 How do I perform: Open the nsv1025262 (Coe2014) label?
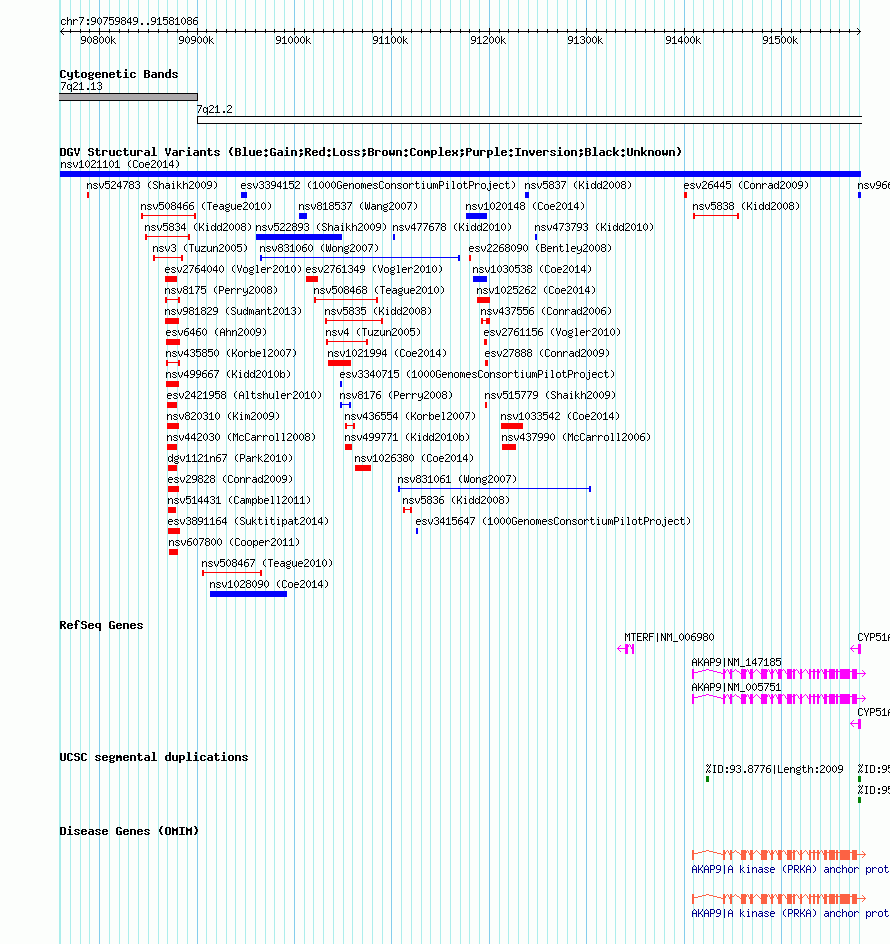(536, 291)
